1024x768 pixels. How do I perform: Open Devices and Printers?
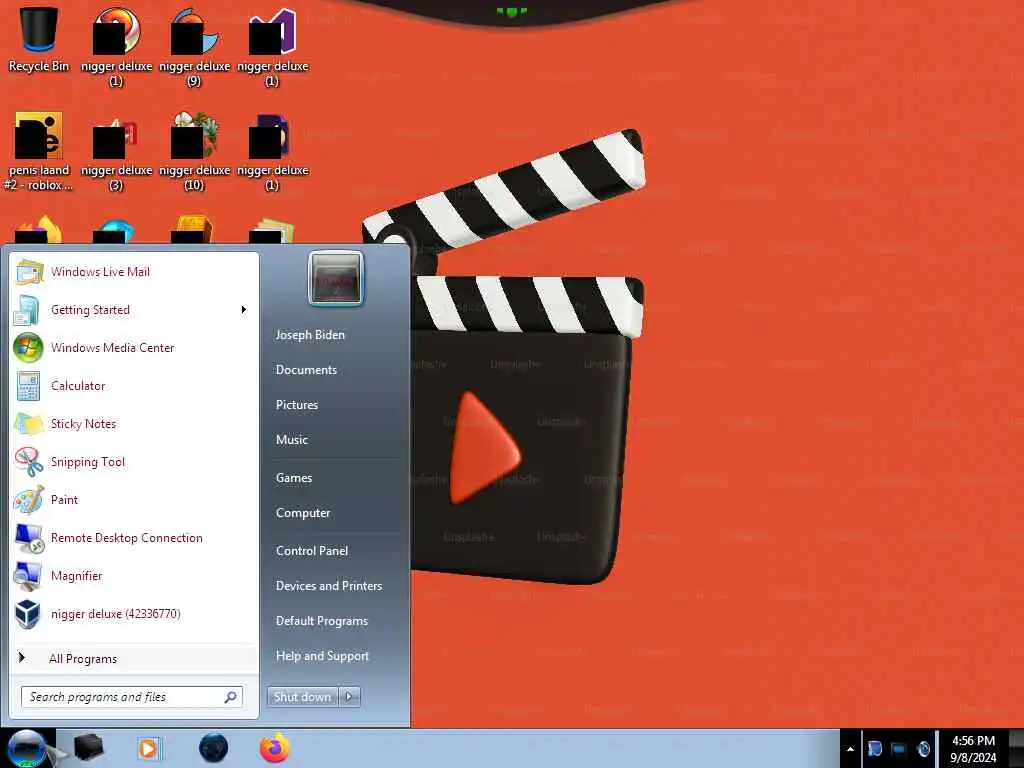(329, 586)
